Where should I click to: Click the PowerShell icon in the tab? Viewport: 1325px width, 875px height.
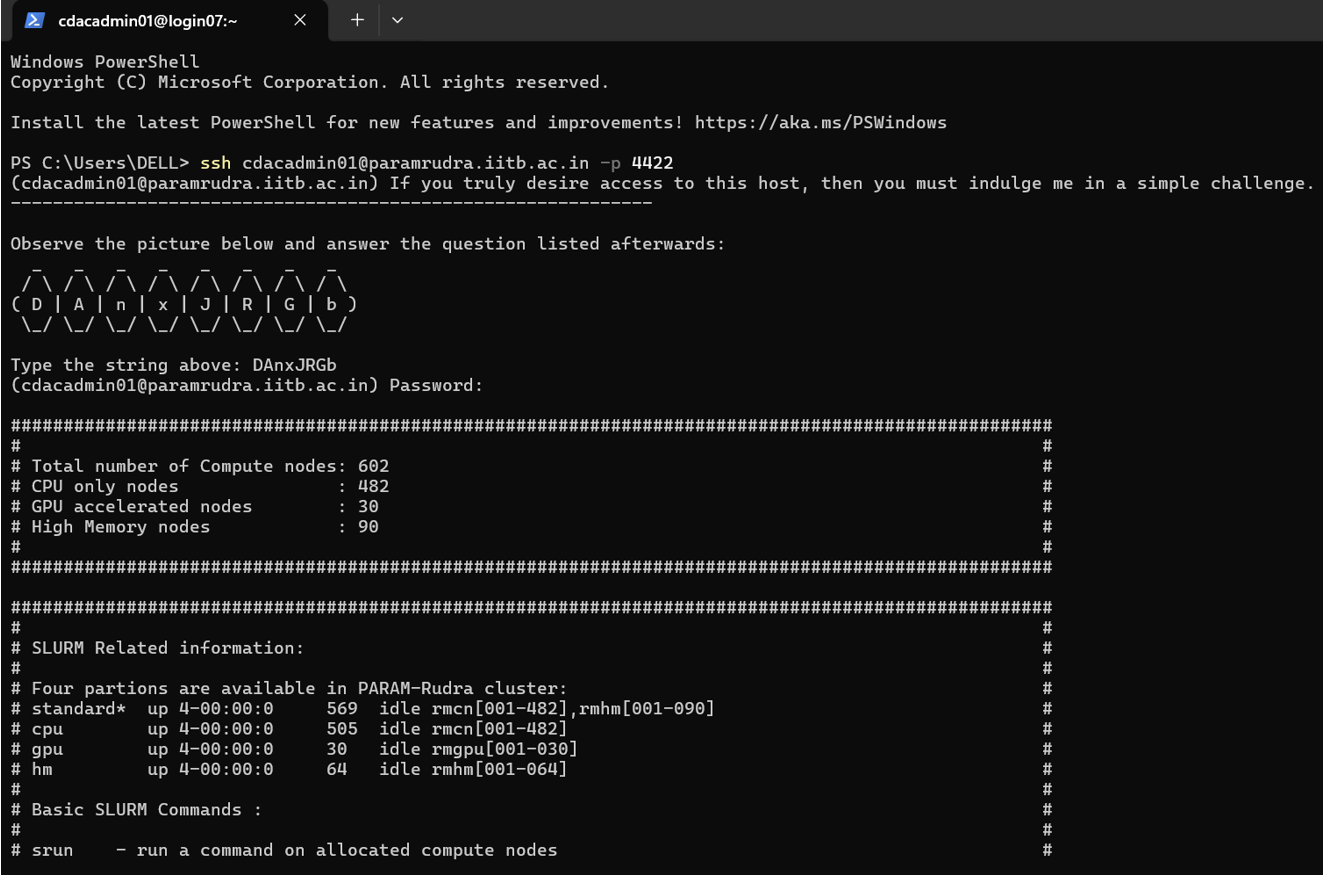tap(35, 20)
